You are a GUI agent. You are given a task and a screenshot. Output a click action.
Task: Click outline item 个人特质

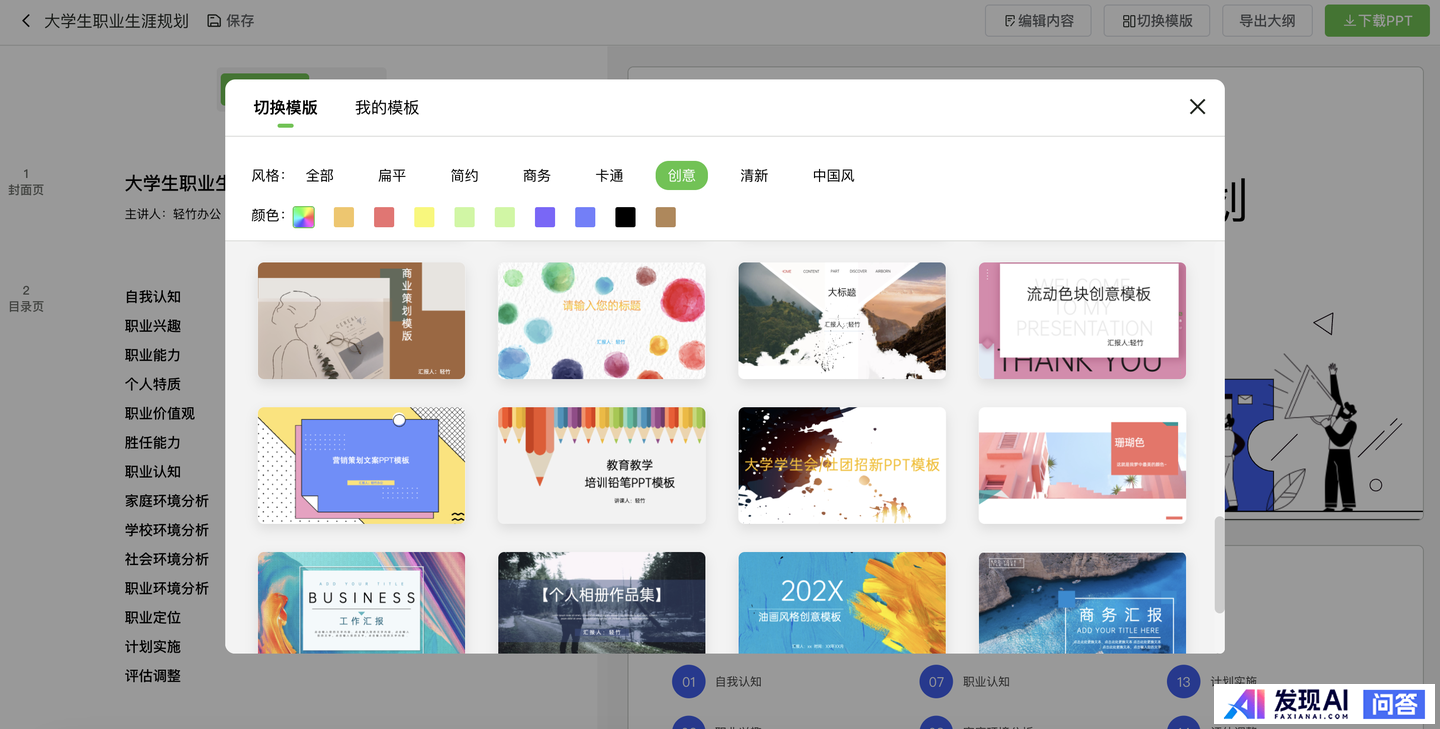tap(153, 384)
